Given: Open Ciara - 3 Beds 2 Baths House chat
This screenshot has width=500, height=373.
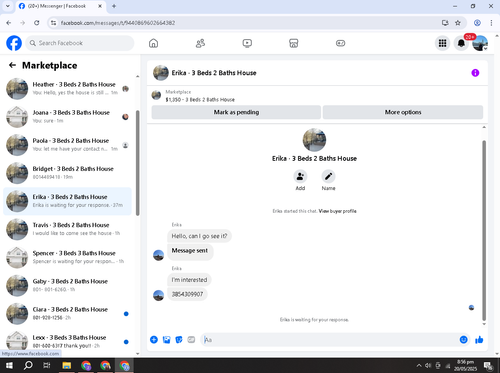Looking at the screenshot, I should click(67, 314).
